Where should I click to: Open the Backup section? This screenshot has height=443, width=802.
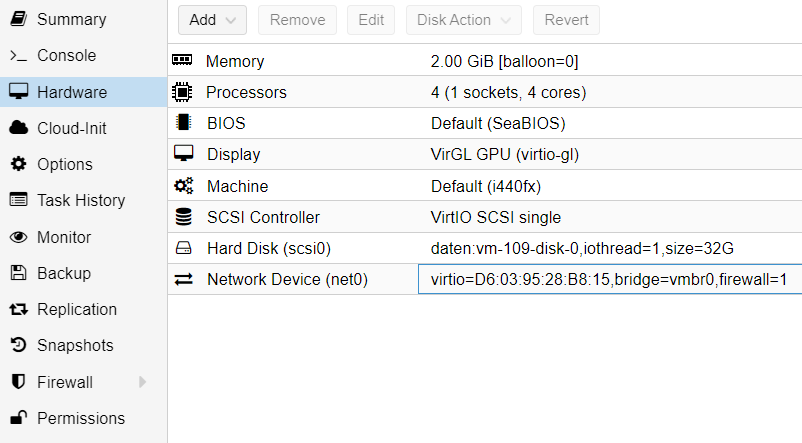tap(63, 273)
